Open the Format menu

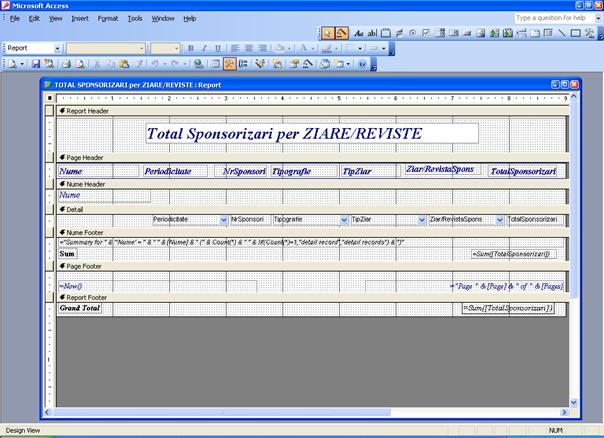tap(107, 18)
